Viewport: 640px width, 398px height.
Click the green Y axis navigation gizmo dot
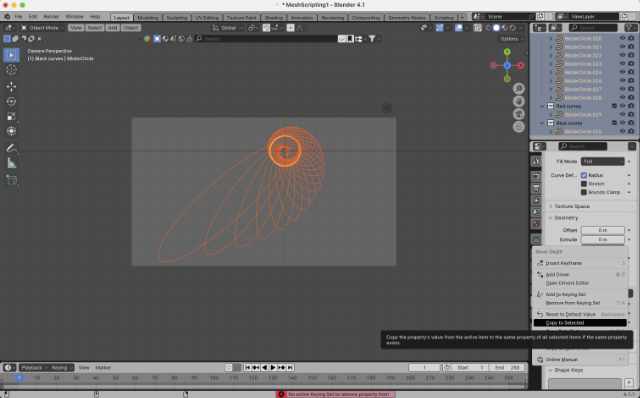pyautogui.click(x=507, y=52)
